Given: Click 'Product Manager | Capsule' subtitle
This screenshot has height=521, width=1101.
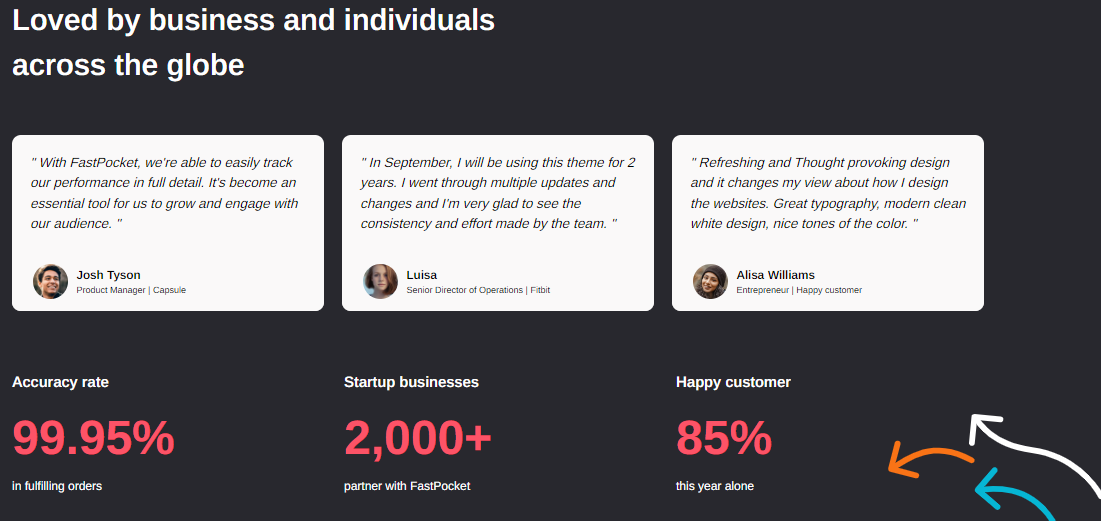Looking at the screenshot, I should click(x=131, y=290).
